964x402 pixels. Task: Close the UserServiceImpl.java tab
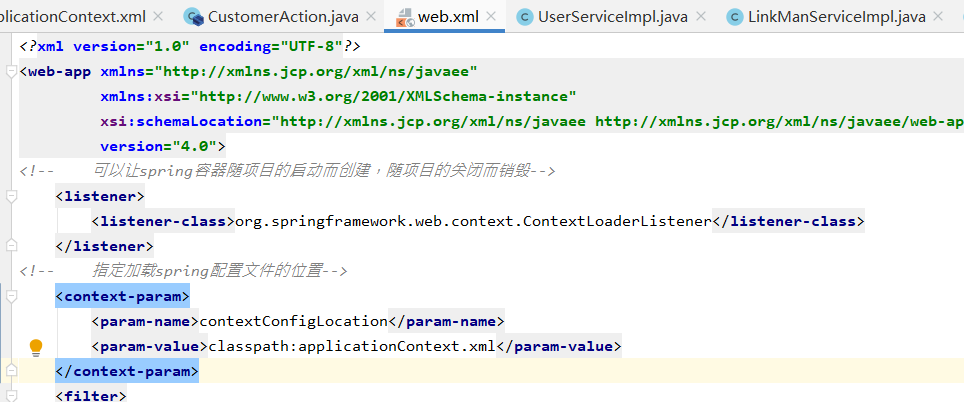[x=700, y=17]
